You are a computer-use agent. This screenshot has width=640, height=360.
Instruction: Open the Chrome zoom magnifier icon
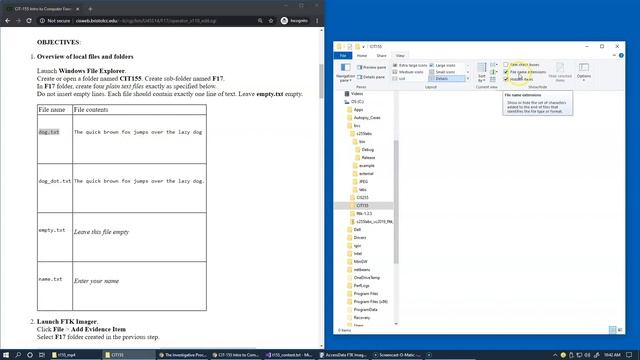pyautogui.click(x=260, y=20)
